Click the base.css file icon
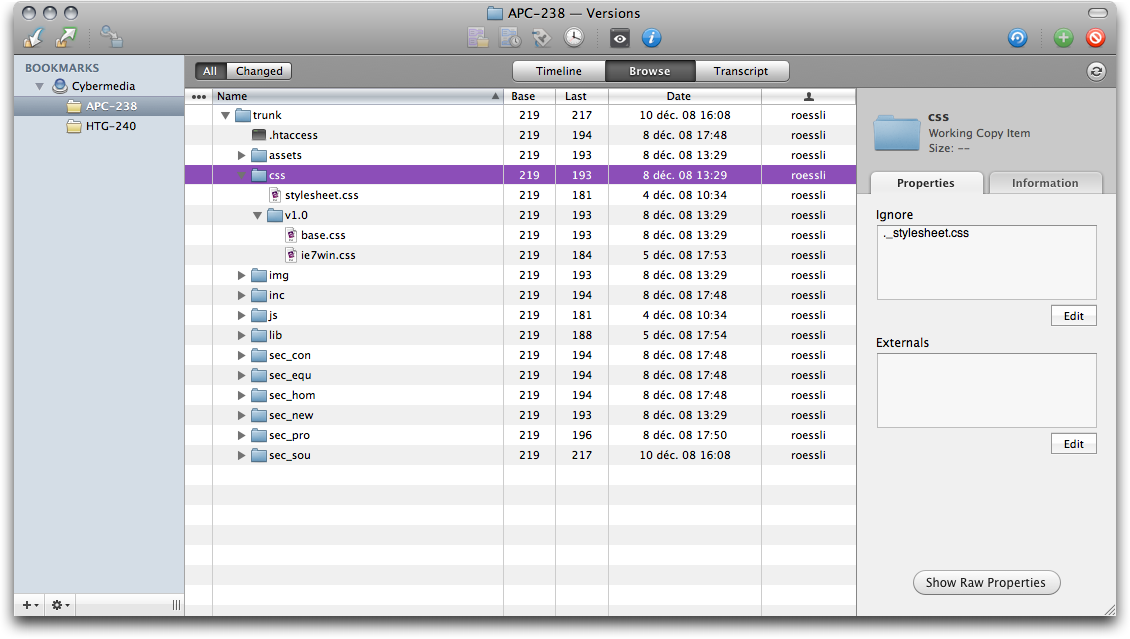1130x639 pixels. (291, 235)
